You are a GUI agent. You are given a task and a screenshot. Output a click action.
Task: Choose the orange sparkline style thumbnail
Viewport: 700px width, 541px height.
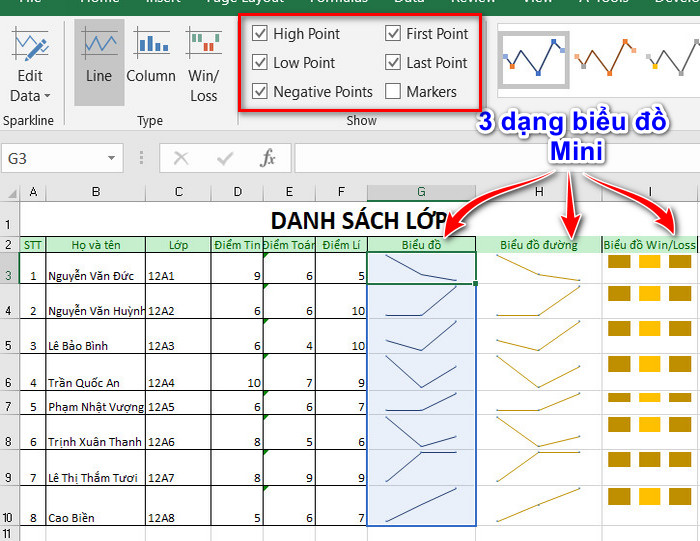click(x=606, y=58)
